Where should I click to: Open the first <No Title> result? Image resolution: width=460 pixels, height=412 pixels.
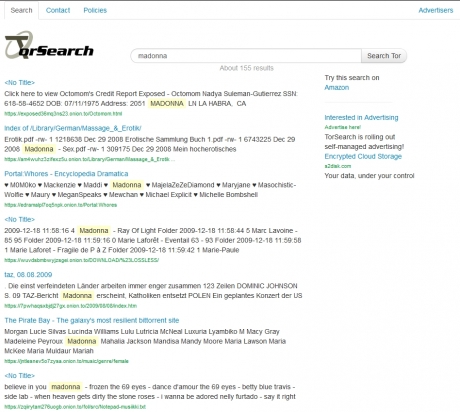coord(19,83)
